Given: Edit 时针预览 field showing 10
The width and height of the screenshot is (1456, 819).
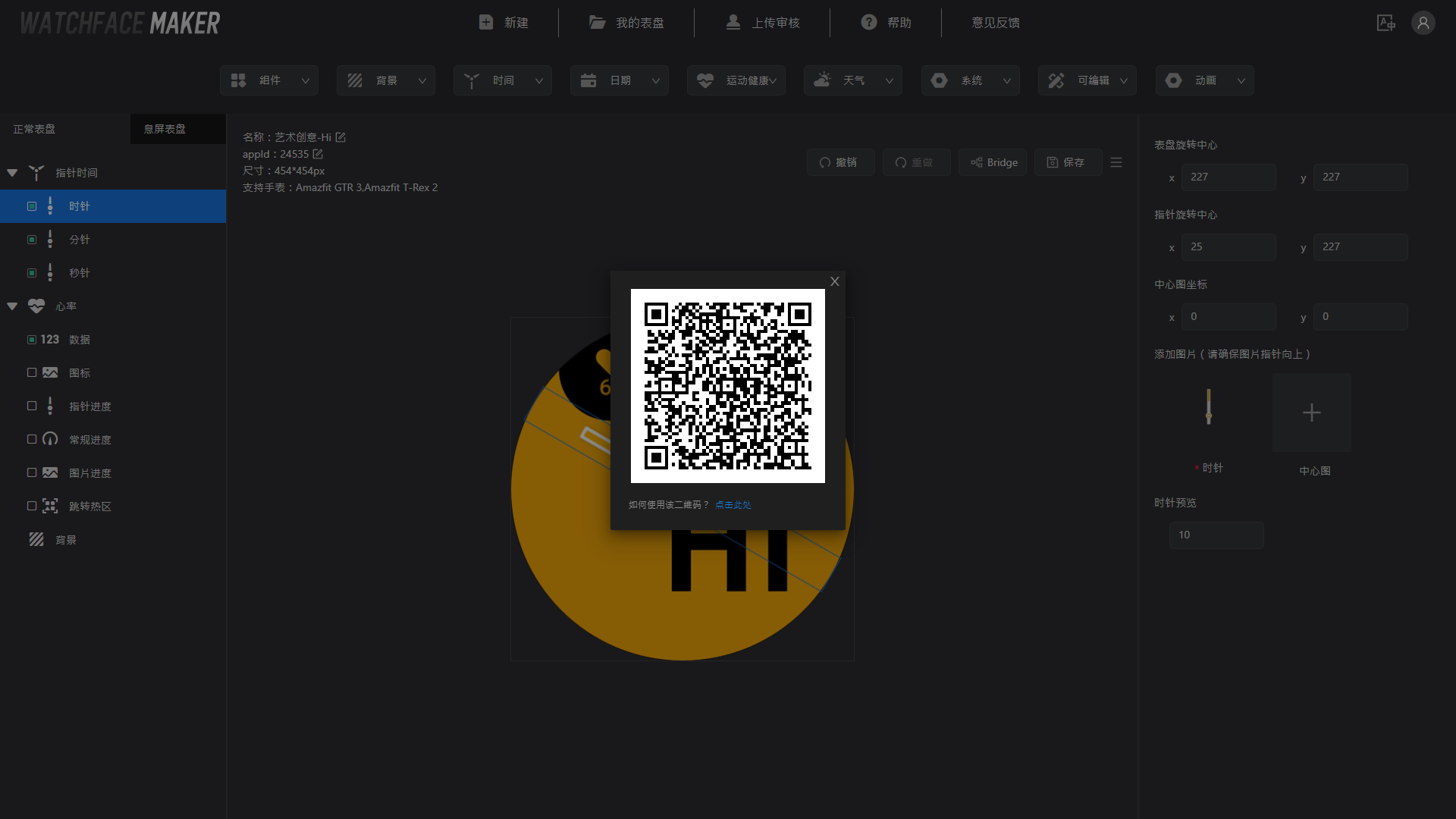Looking at the screenshot, I should 1216,535.
